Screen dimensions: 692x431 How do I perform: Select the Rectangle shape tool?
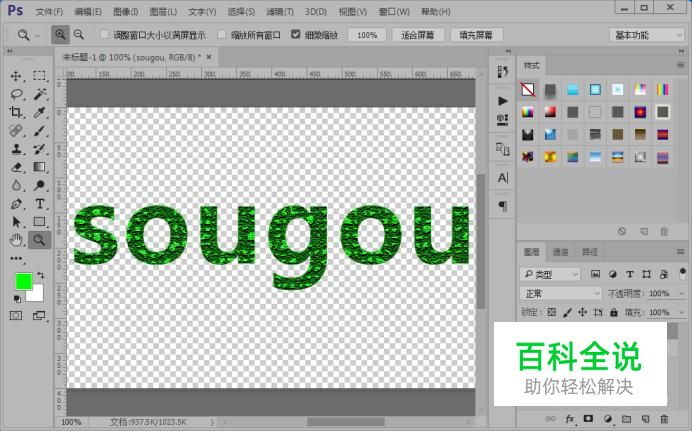(39, 222)
